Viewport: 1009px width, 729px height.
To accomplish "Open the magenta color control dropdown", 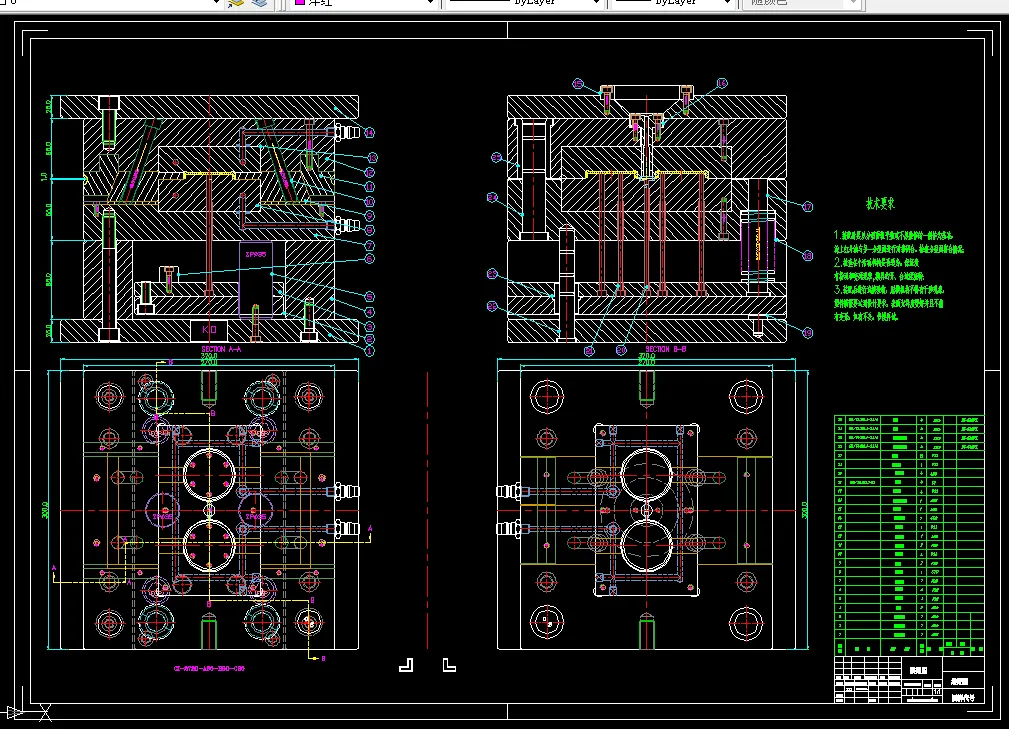I will coord(430,3).
